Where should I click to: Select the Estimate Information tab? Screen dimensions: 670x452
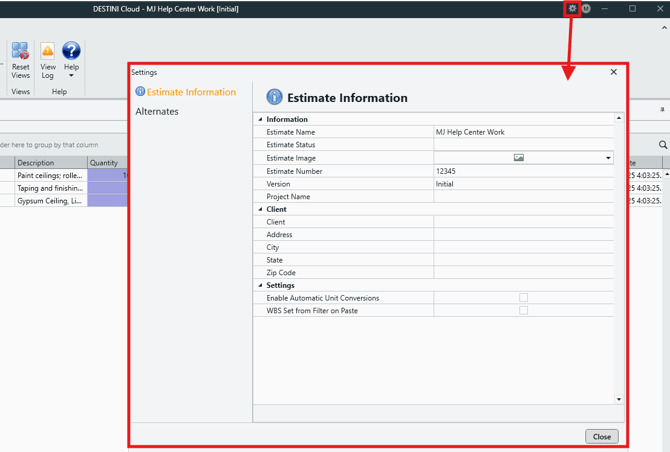pyautogui.click(x=190, y=92)
